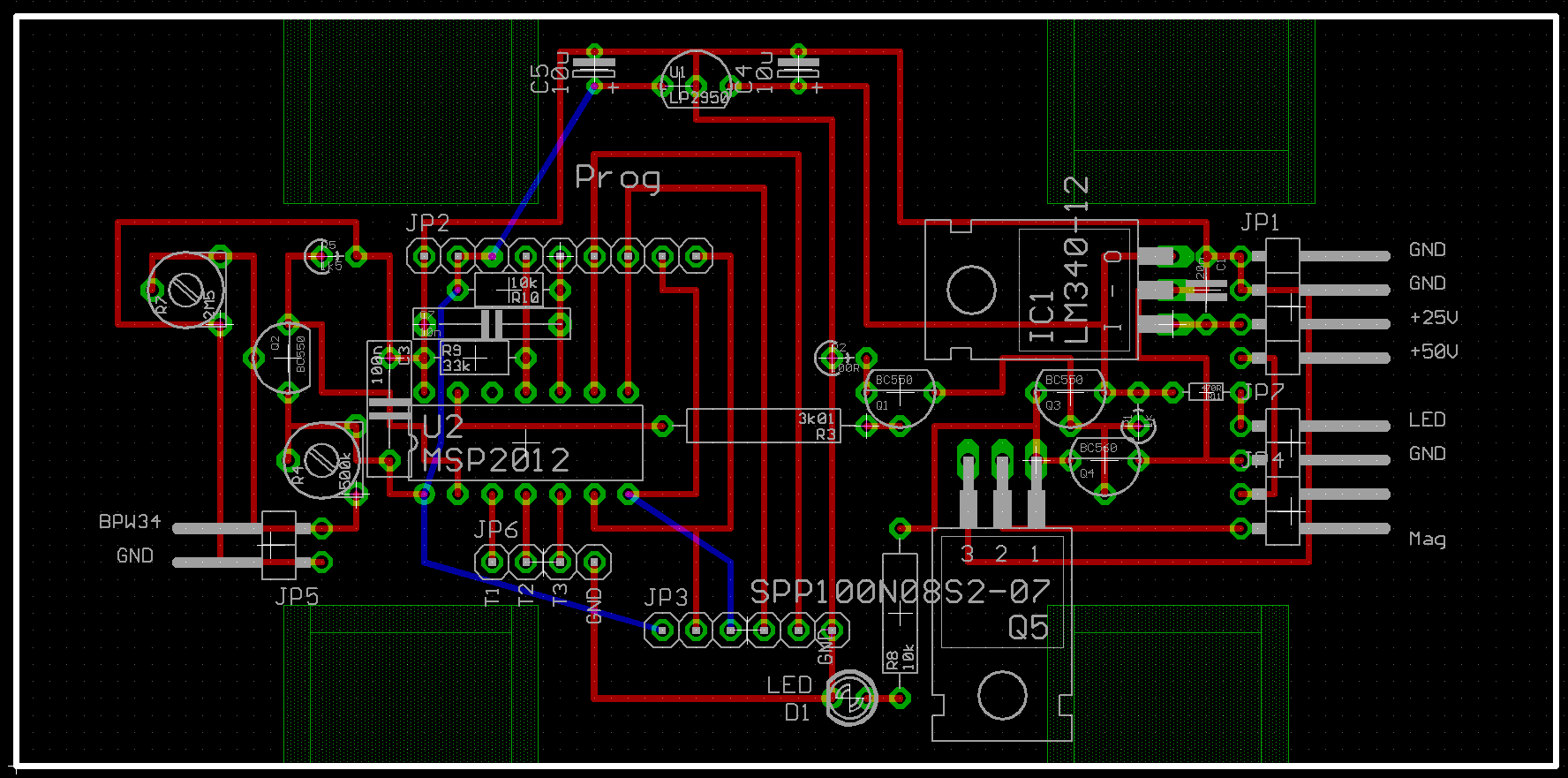Select the R9 33k resistor
Screen dimensions: 1568x778
point(474,358)
